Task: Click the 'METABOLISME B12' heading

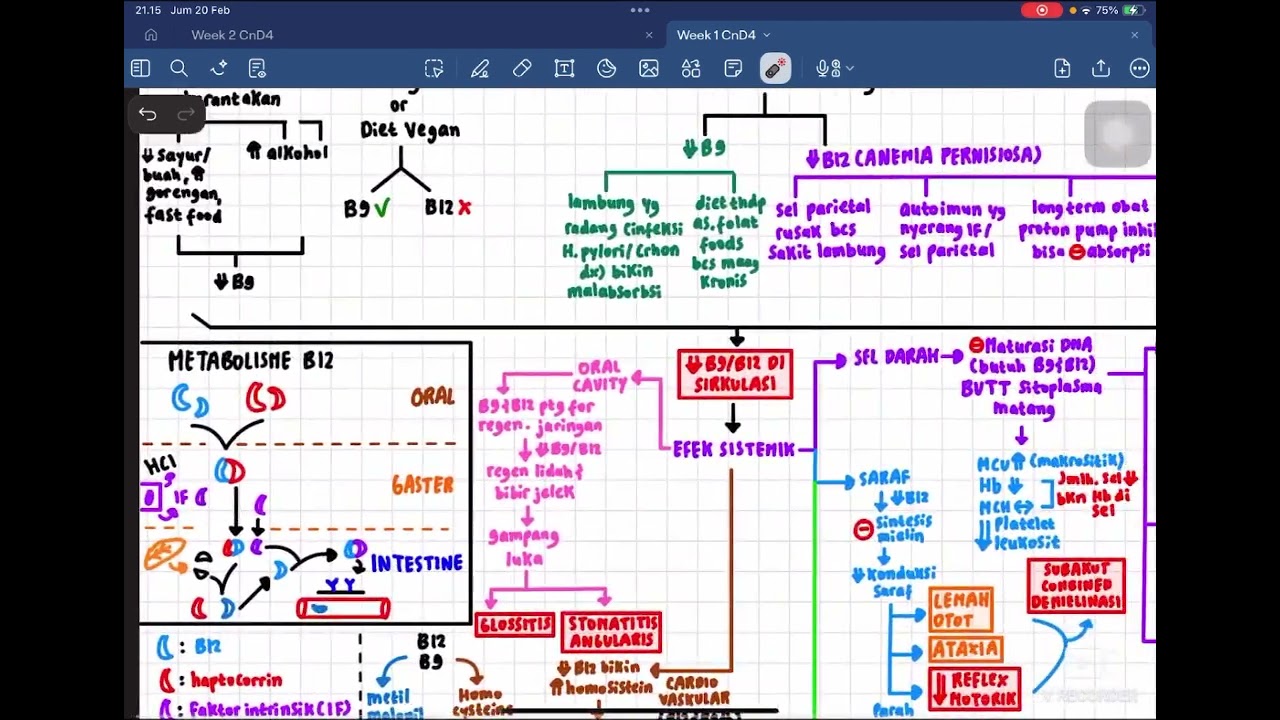Action: (251, 361)
